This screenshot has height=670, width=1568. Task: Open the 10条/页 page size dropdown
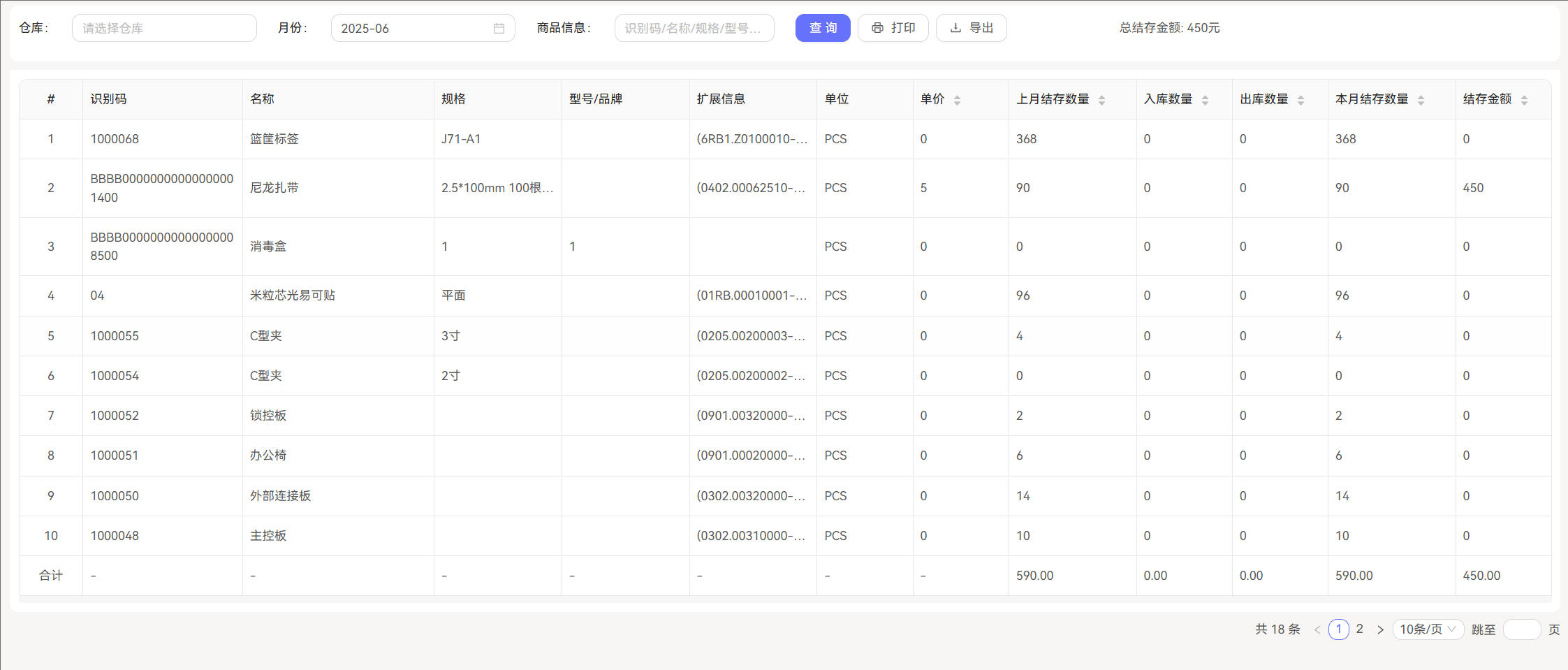tap(1428, 629)
